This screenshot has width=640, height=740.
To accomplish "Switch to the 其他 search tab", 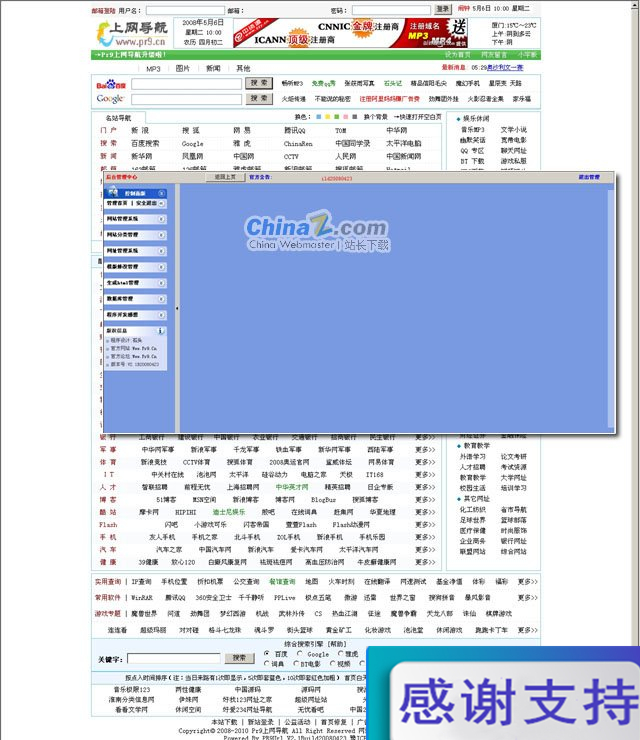I will pos(243,68).
